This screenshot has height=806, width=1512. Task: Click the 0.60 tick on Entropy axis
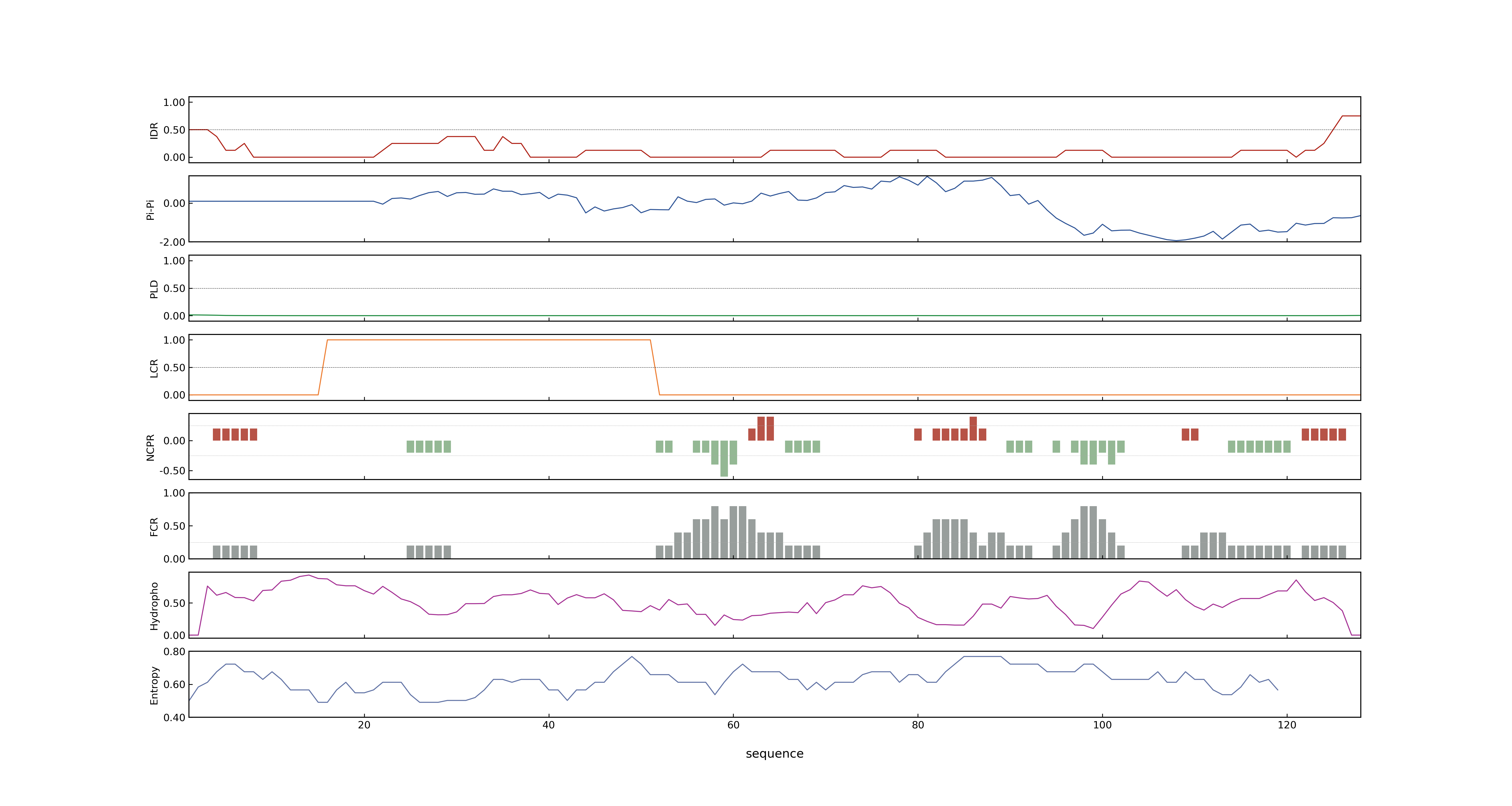point(174,685)
